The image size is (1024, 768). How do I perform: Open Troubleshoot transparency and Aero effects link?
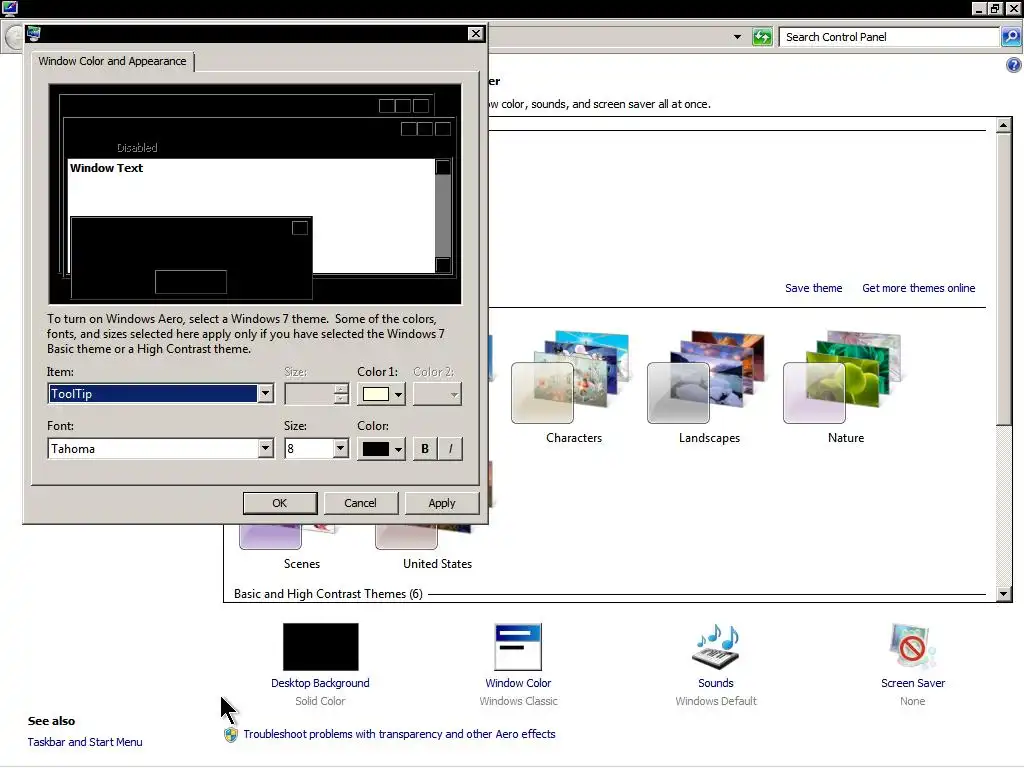pos(399,734)
